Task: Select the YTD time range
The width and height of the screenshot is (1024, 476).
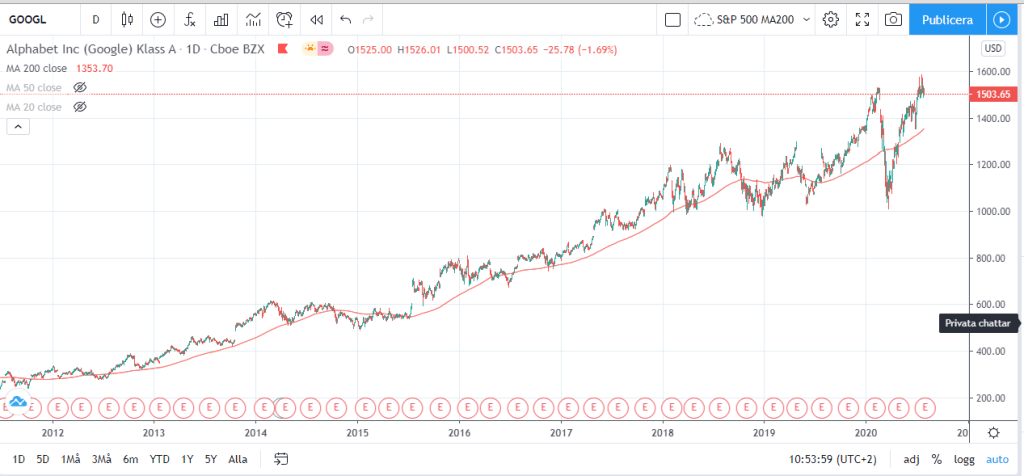Action: tap(159, 459)
